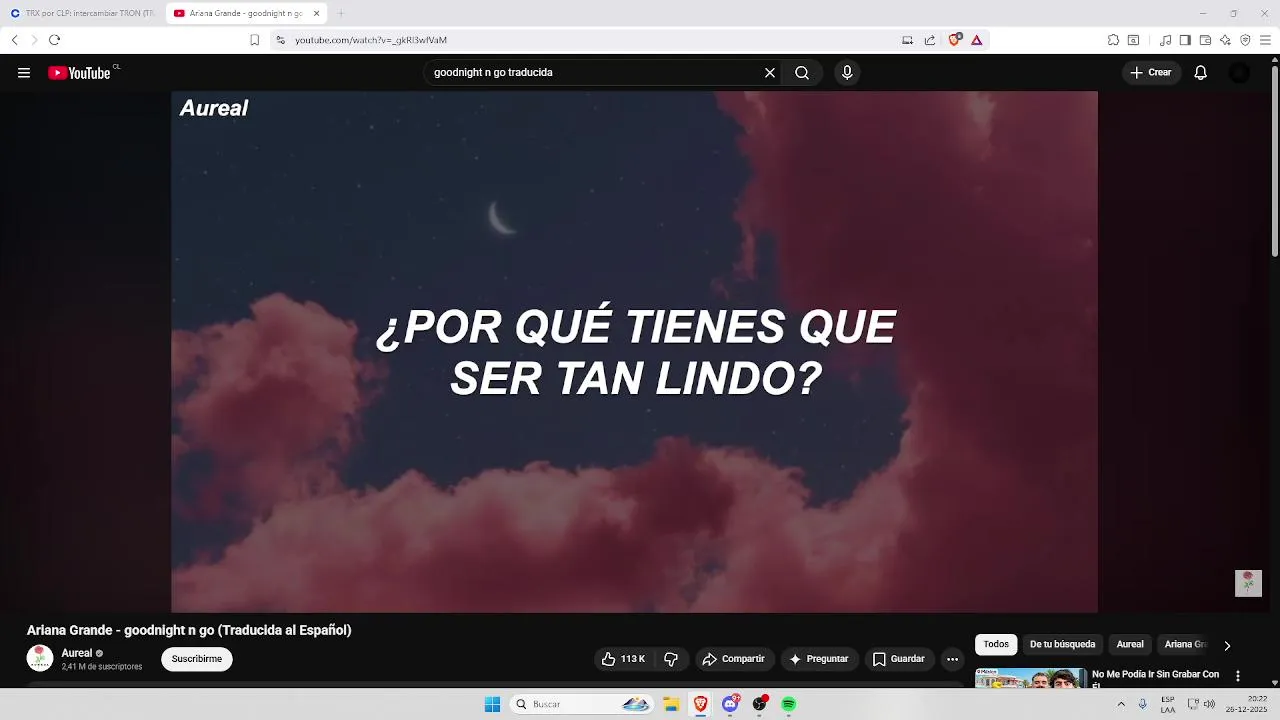Image resolution: width=1280 pixels, height=720 pixels.
Task: Select De tu búsqueda filter chip
Action: [1062, 645]
